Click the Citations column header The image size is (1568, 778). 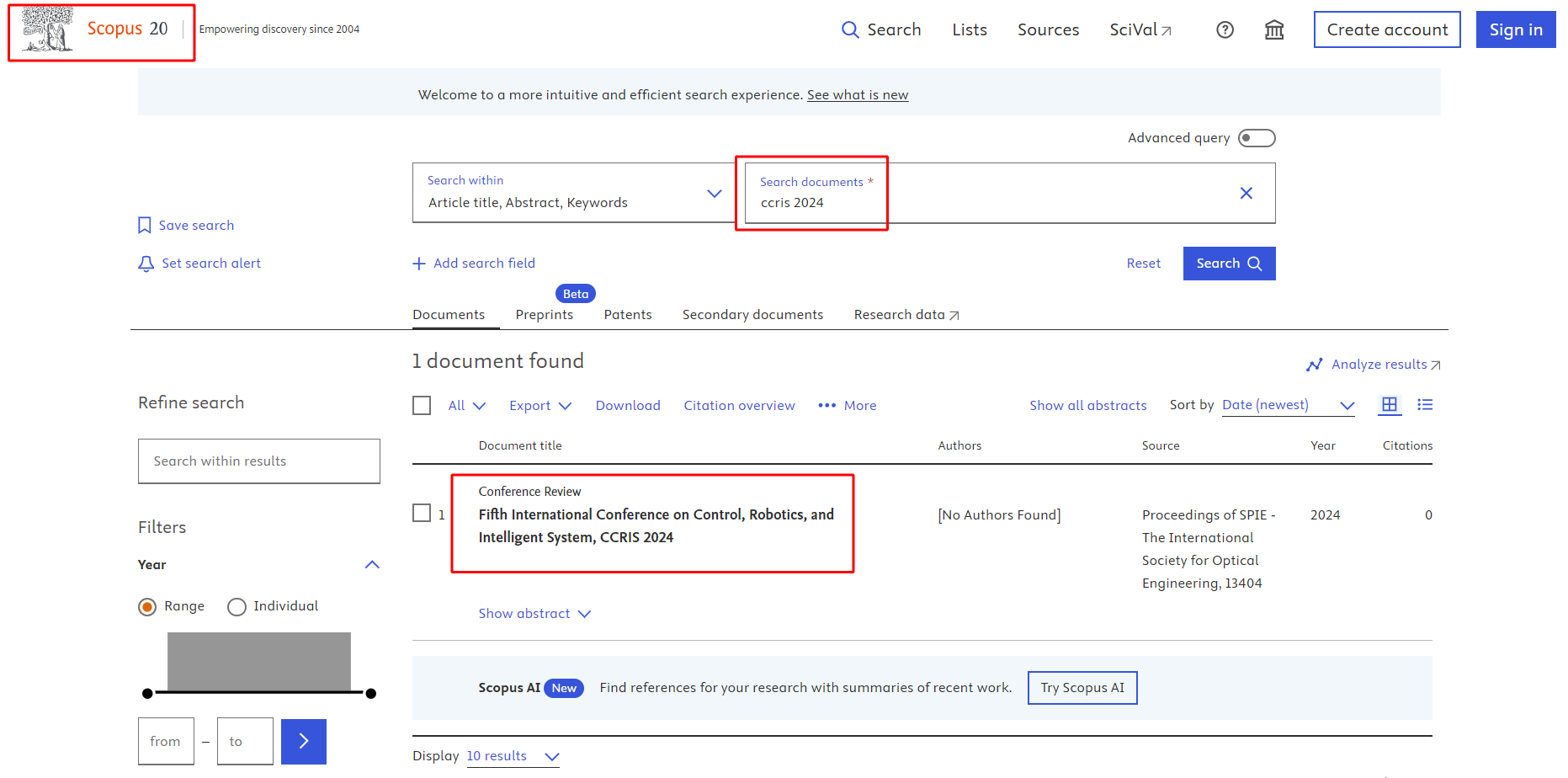(x=1407, y=445)
